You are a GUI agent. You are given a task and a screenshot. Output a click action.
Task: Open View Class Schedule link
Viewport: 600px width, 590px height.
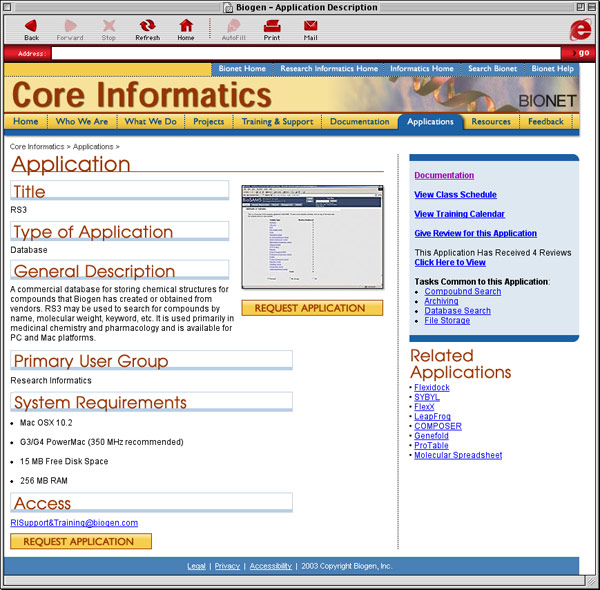pyautogui.click(x=455, y=194)
